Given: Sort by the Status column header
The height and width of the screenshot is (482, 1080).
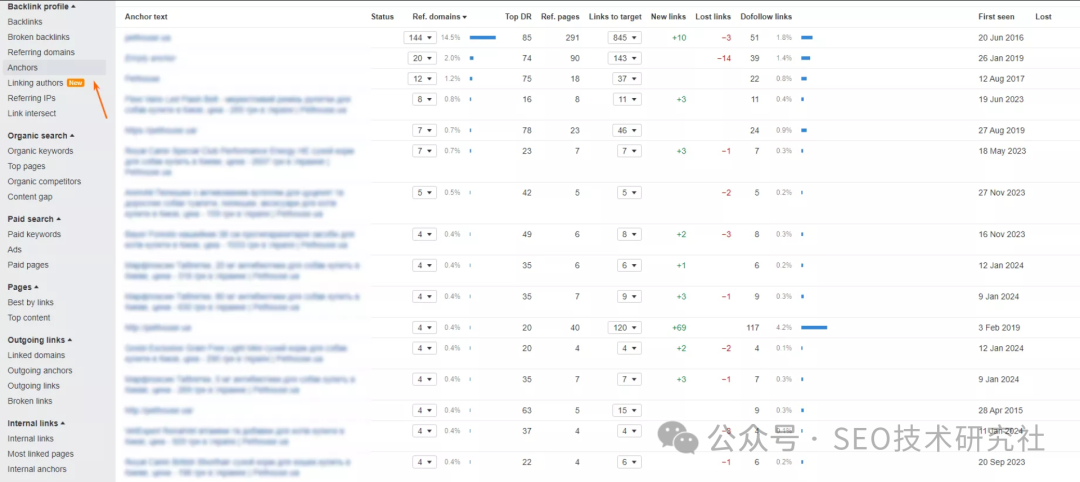Looking at the screenshot, I should click(382, 17).
